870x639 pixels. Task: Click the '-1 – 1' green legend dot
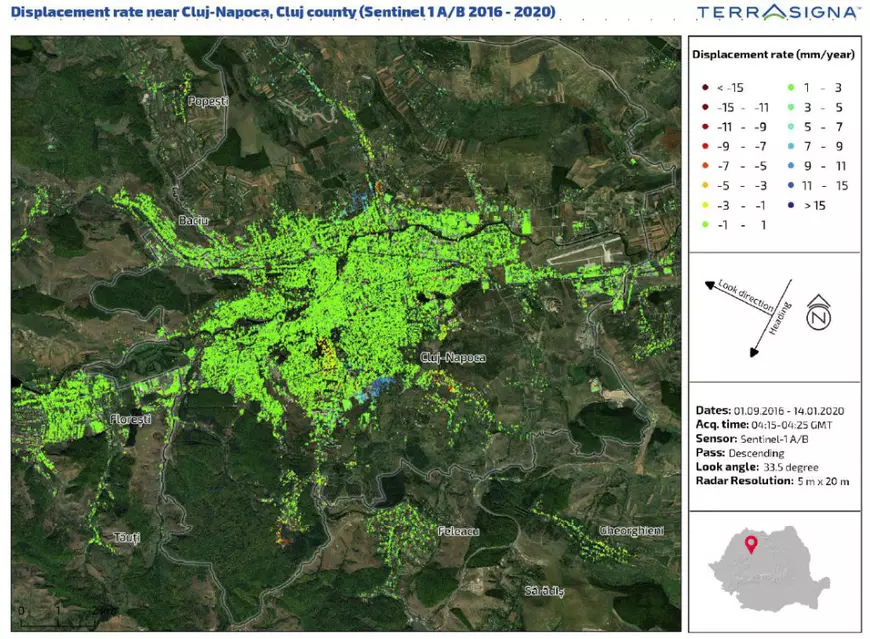[706, 225]
